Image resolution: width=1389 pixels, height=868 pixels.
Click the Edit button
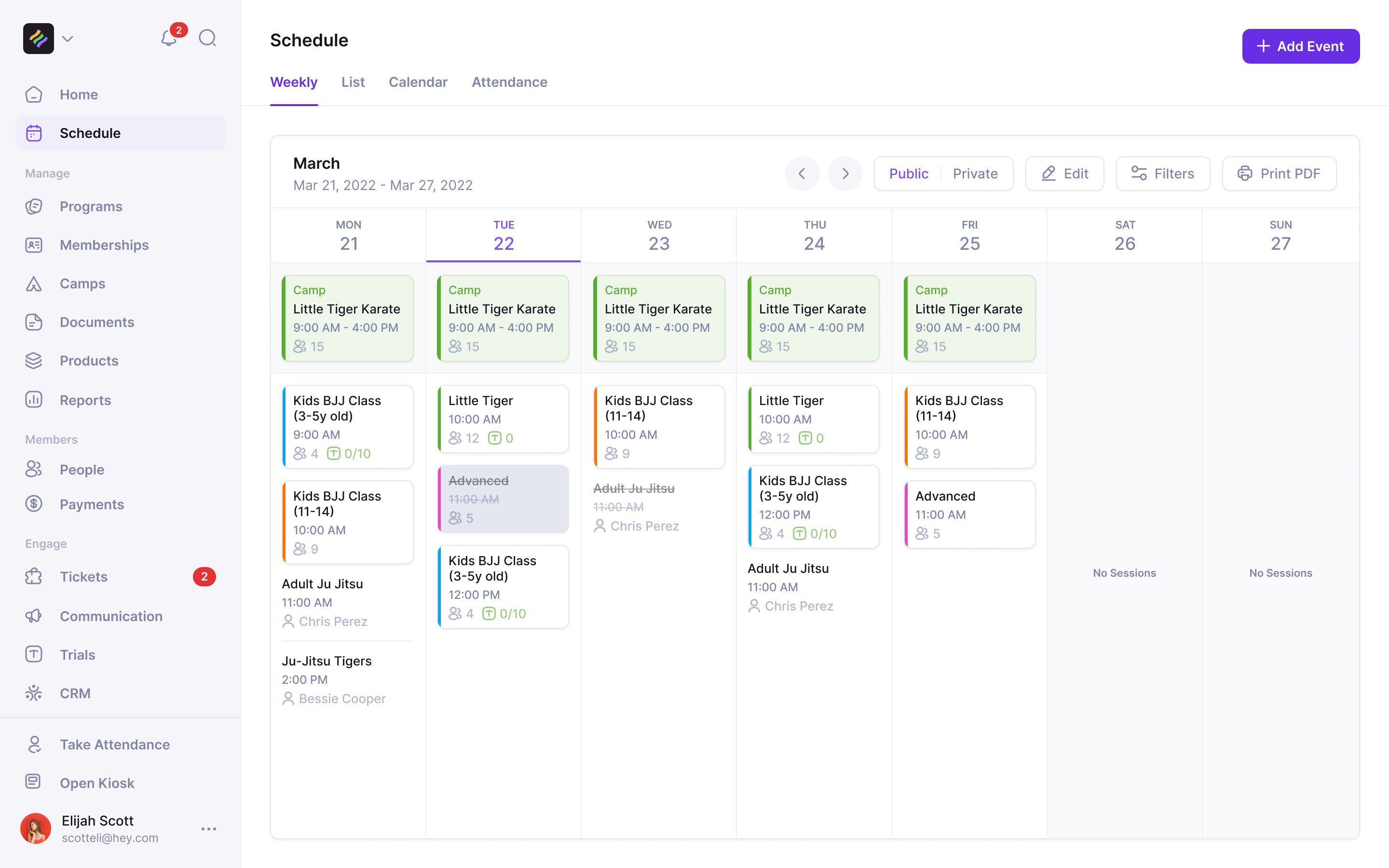pyautogui.click(x=1065, y=174)
